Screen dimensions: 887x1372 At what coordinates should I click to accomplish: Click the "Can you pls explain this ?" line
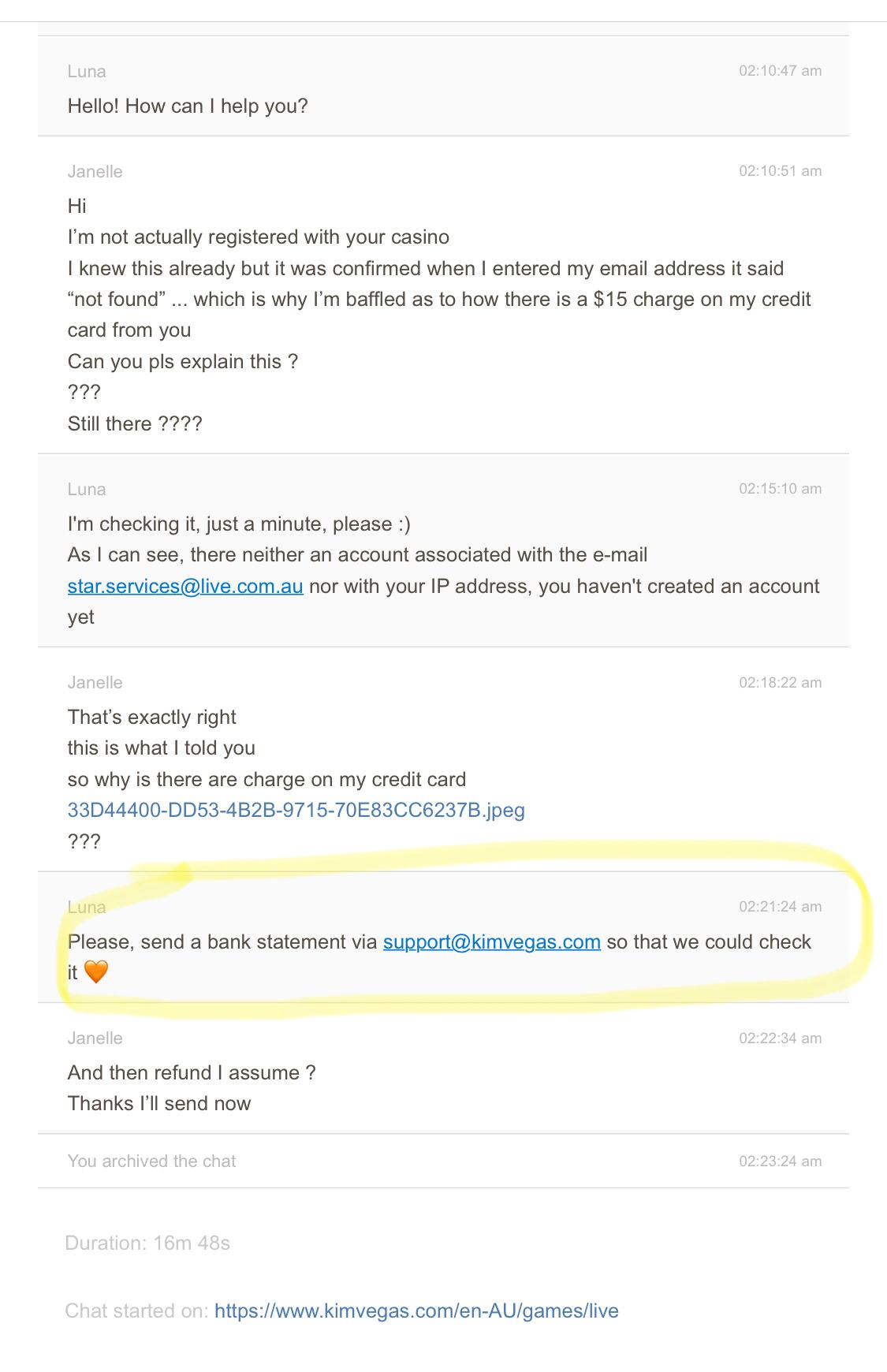point(183,362)
